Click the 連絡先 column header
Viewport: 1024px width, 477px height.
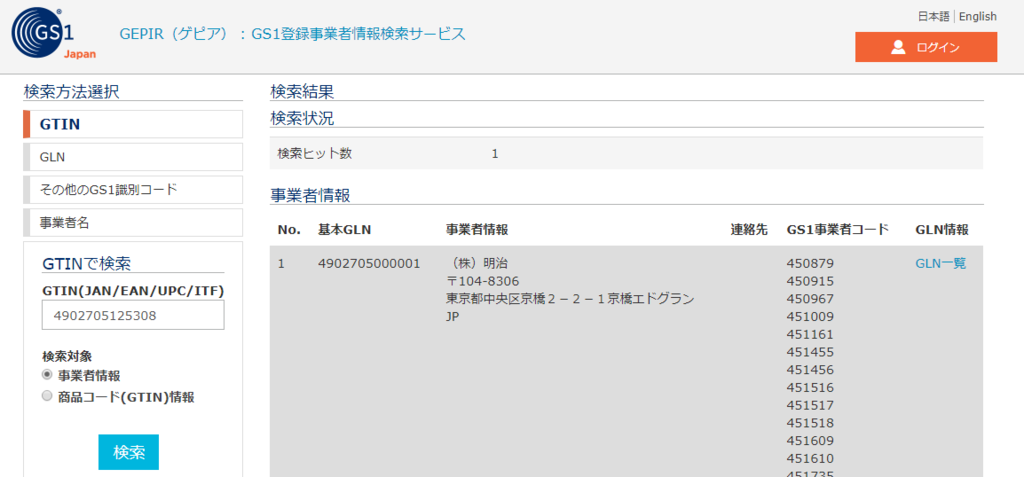(x=749, y=229)
